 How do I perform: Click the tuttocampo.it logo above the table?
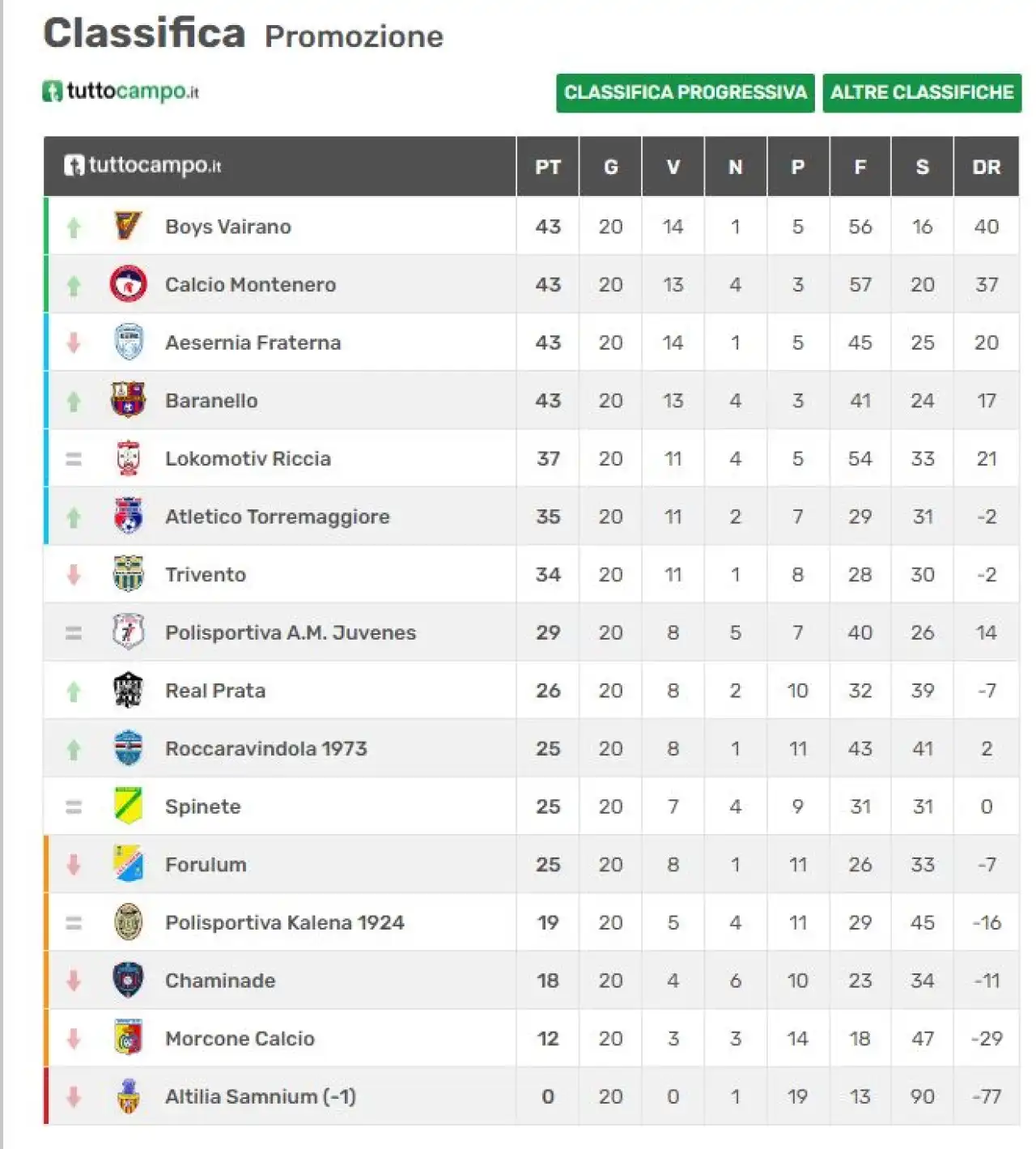(x=121, y=91)
